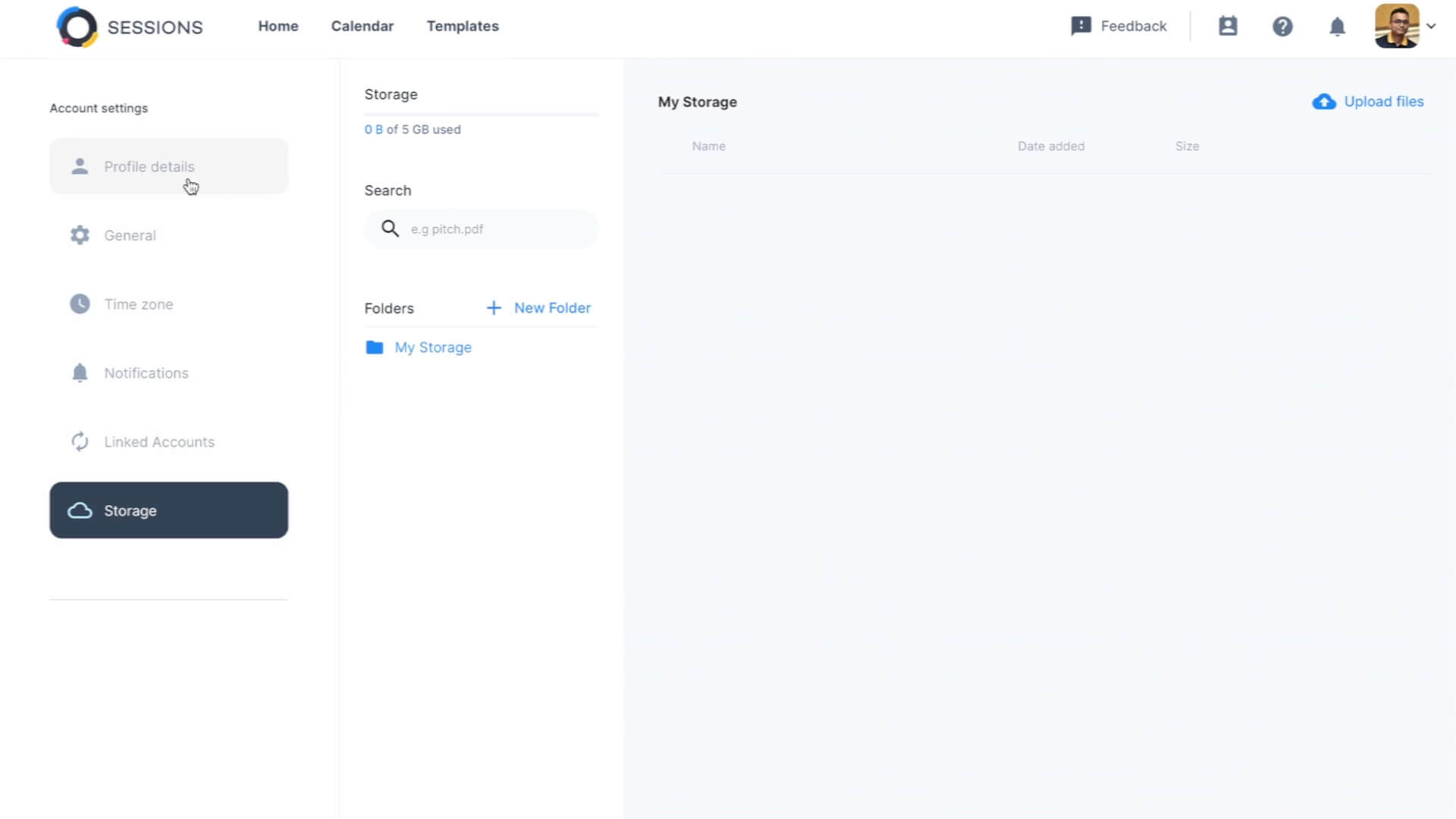Sort files by the Name column header
This screenshot has width=1456, height=819.
[x=709, y=146]
